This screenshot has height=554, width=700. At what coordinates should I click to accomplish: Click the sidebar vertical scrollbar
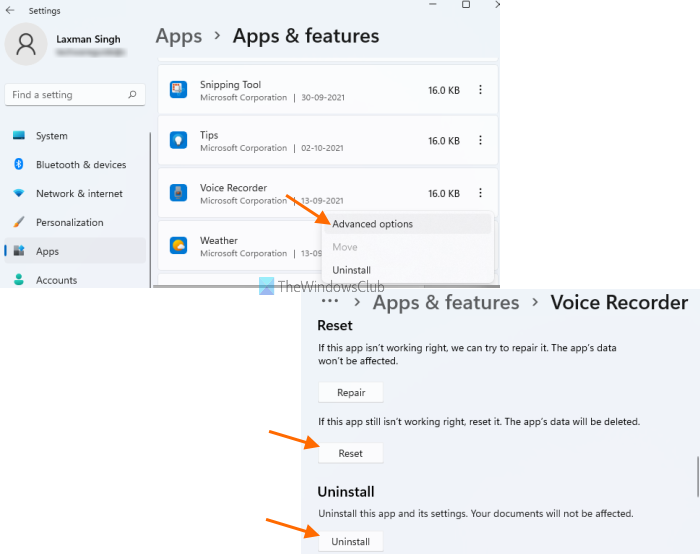(x=150, y=210)
